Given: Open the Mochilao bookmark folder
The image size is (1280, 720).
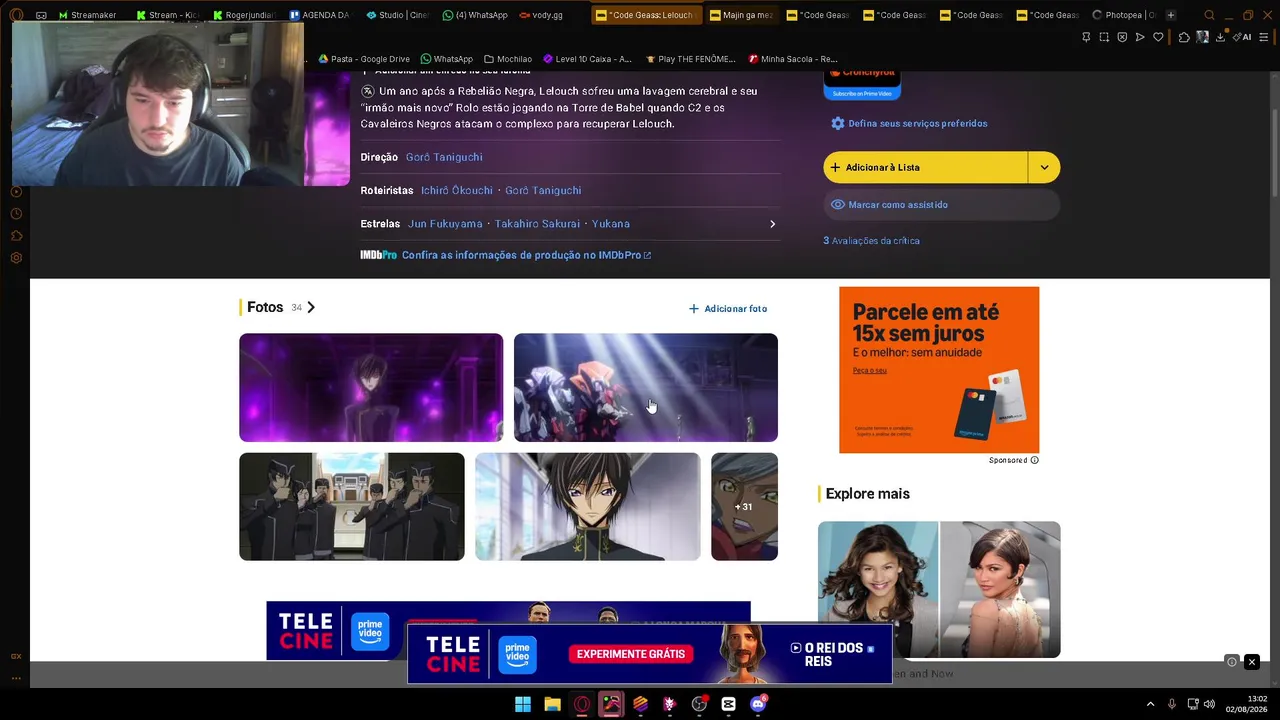Looking at the screenshot, I should click(507, 59).
